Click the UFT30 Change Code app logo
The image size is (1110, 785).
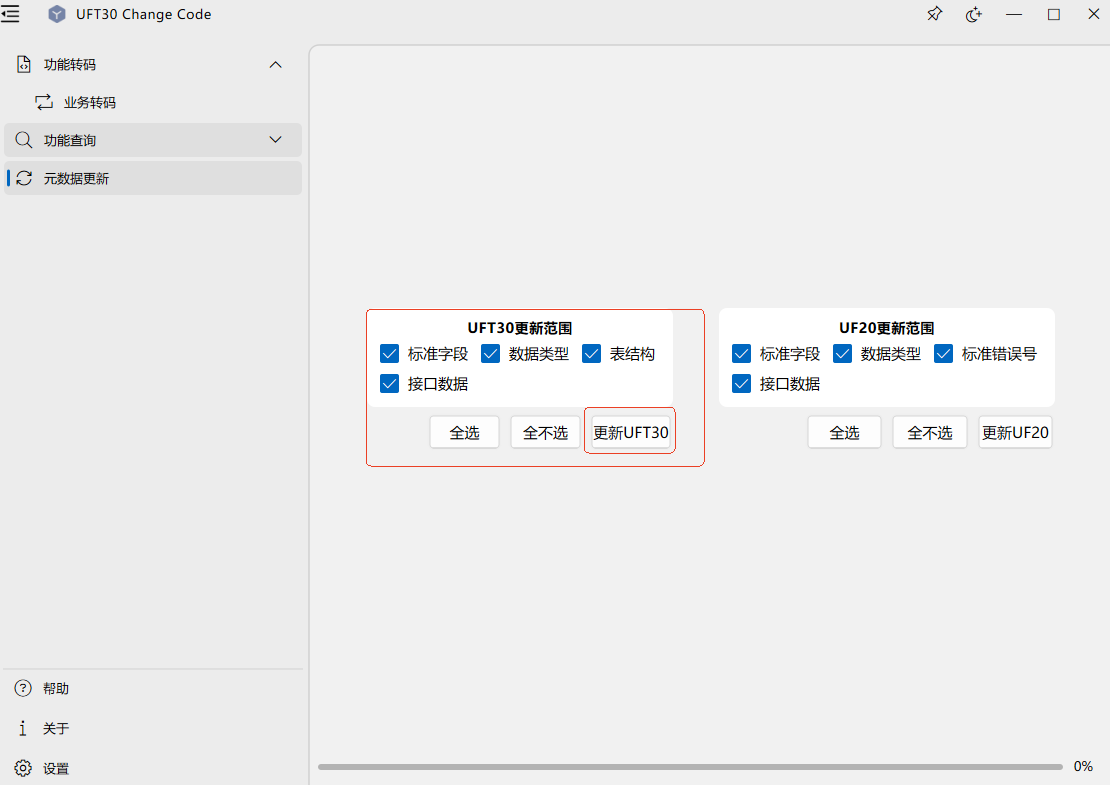click(x=57, y=14)
